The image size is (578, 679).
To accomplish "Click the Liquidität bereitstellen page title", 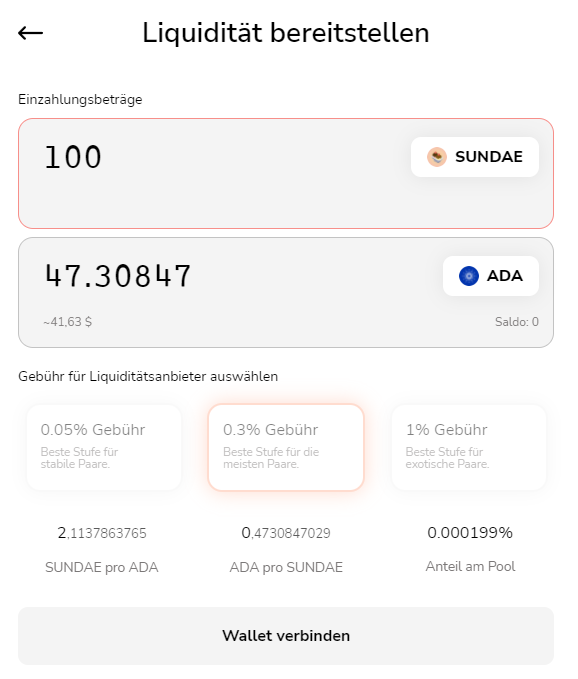I will pyautogui.click(x=286, y=33).
